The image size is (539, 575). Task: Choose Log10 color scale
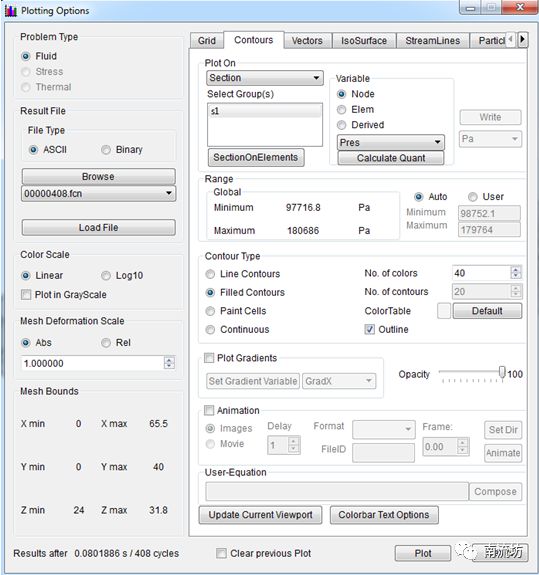pyautogui.click(x=106, y=275)
